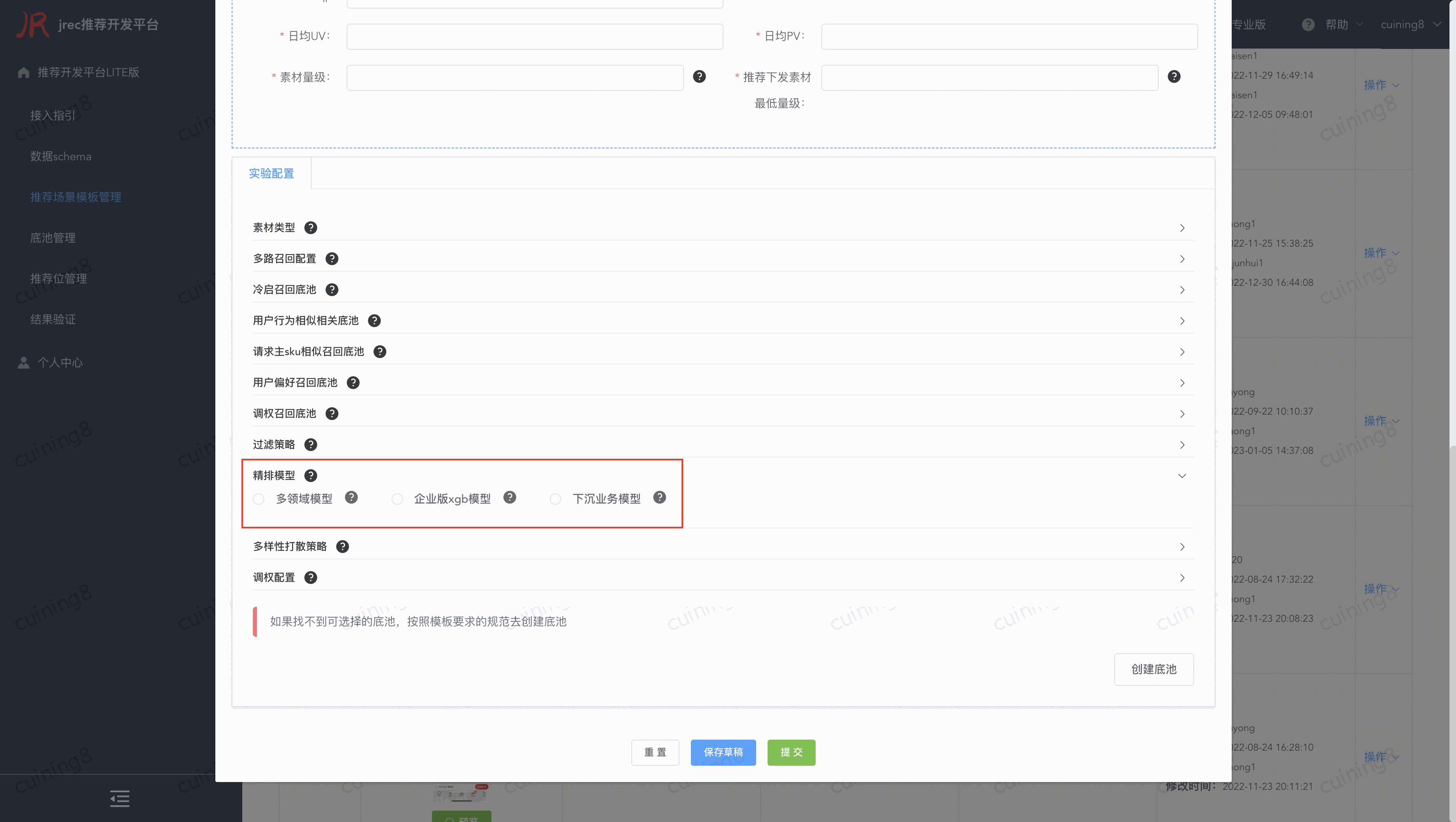Image resolution: width=1456 pixels, height=822 pixels.
Task: Click help icon next to 素材类型
Action: click(x=310, y=228)
